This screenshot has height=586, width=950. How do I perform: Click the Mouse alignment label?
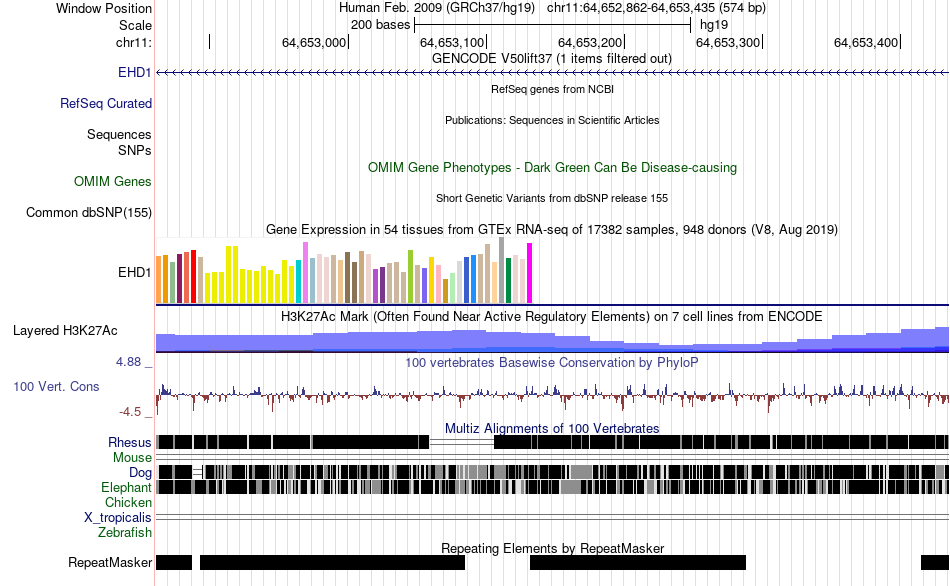[132, 458]
